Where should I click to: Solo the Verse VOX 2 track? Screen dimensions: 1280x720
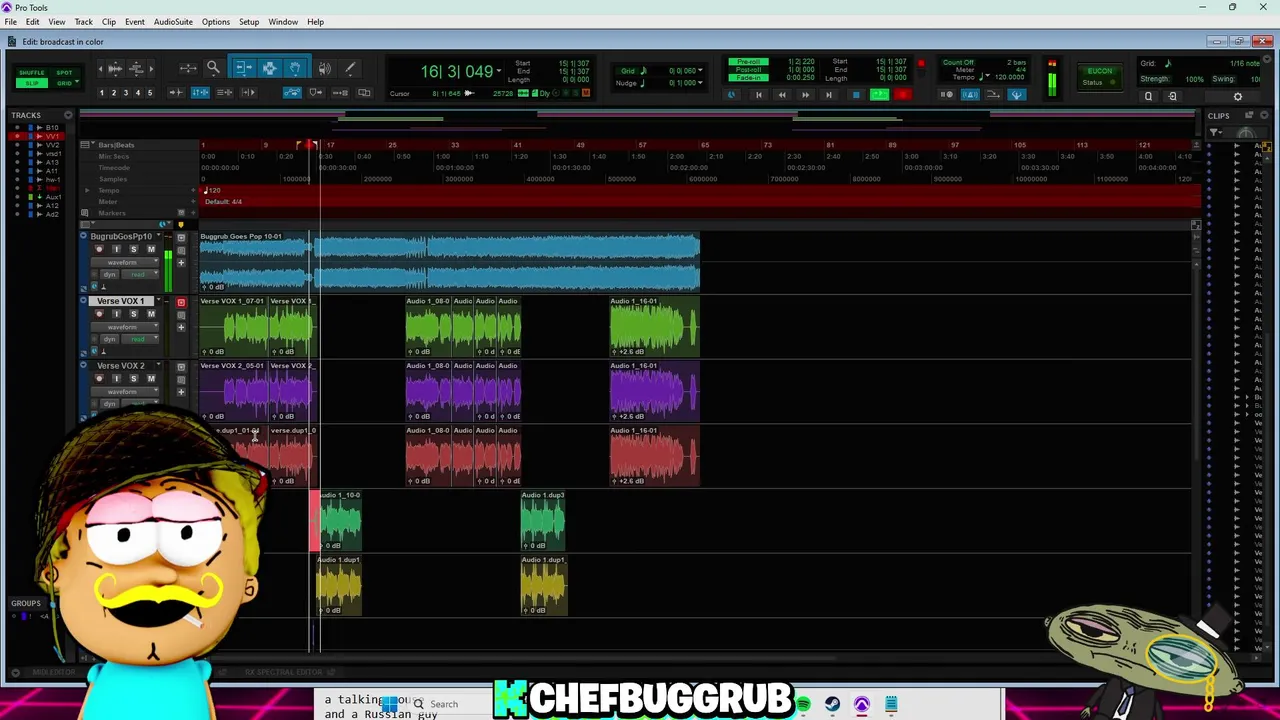click(x=133, y=379)
